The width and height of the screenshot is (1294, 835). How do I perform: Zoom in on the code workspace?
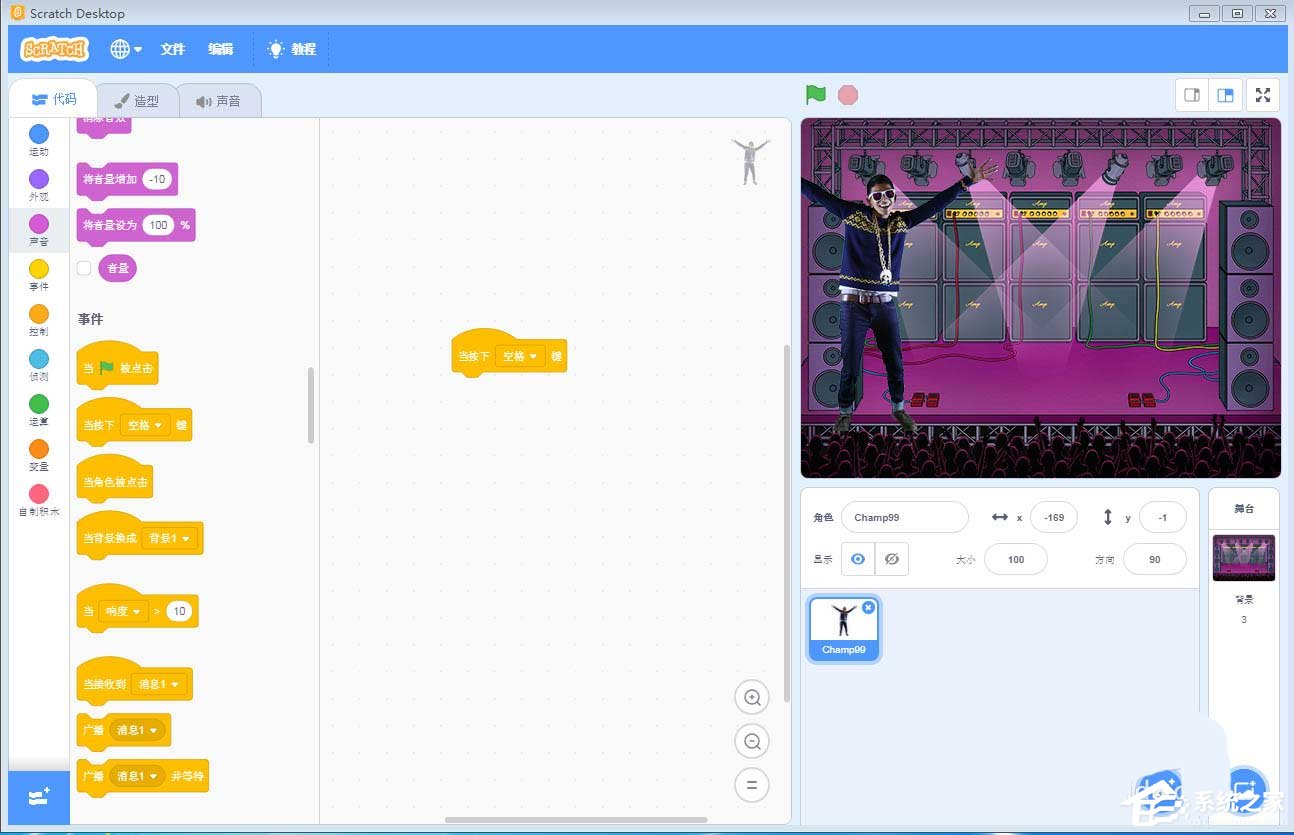(752, 697)
